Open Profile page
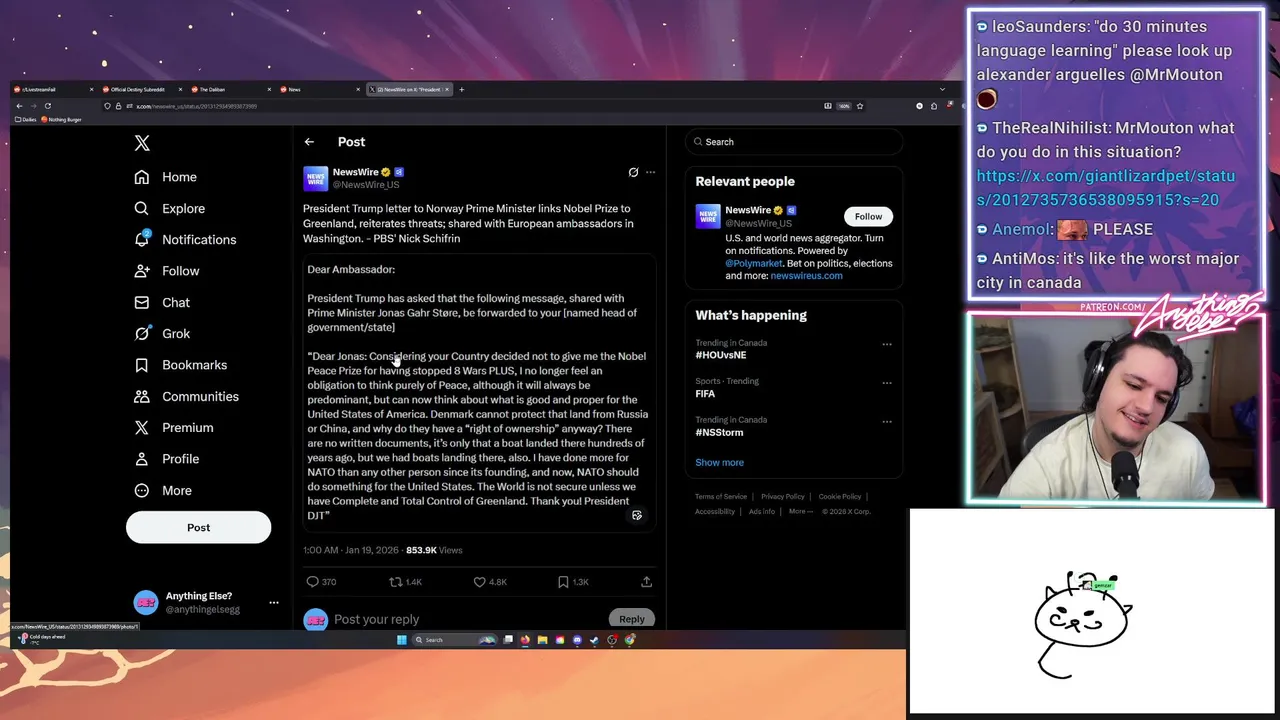The width and height of the screenshot is (1280, 720). coord(167,459)
